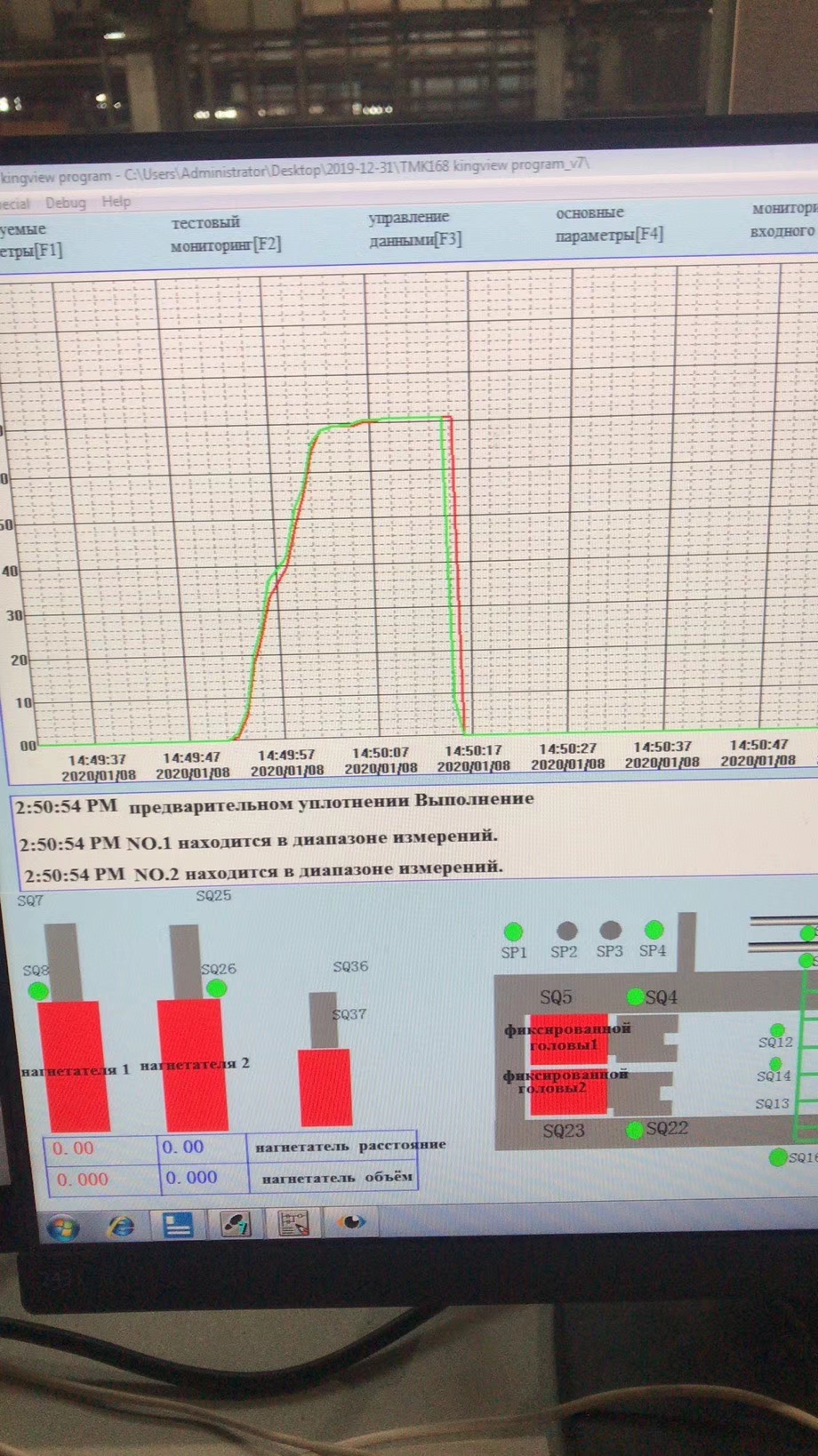This screenshot has width=818, height=1456.
Task: Click the 30 value on chart Y-axis
Action: pos(15,615)
